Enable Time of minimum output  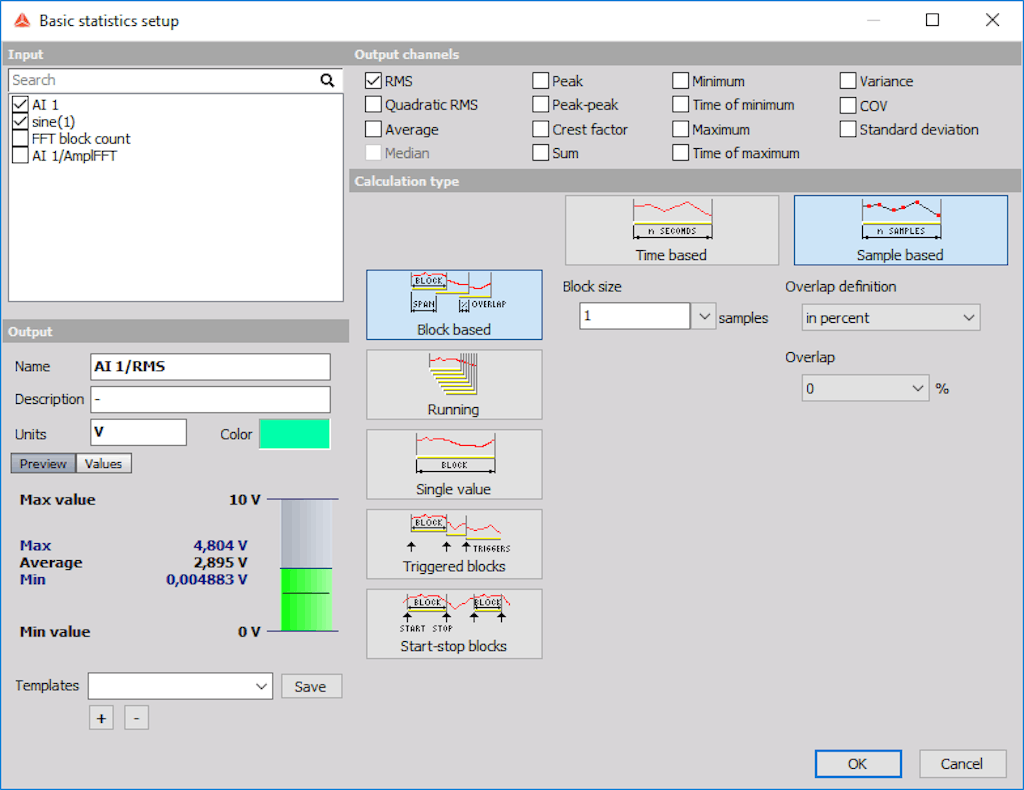coord(680,104)
